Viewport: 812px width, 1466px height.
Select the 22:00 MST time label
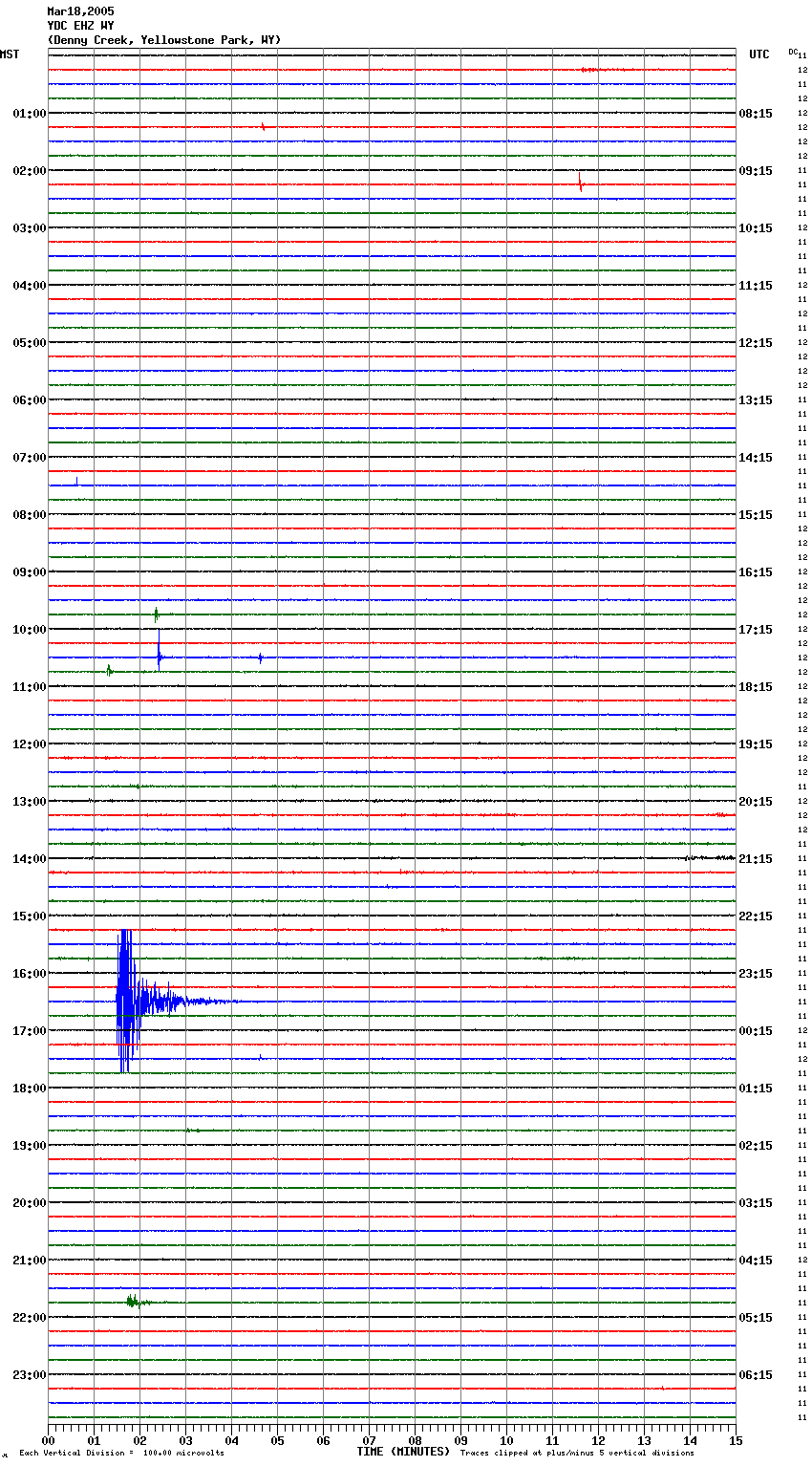point(30,1318)
